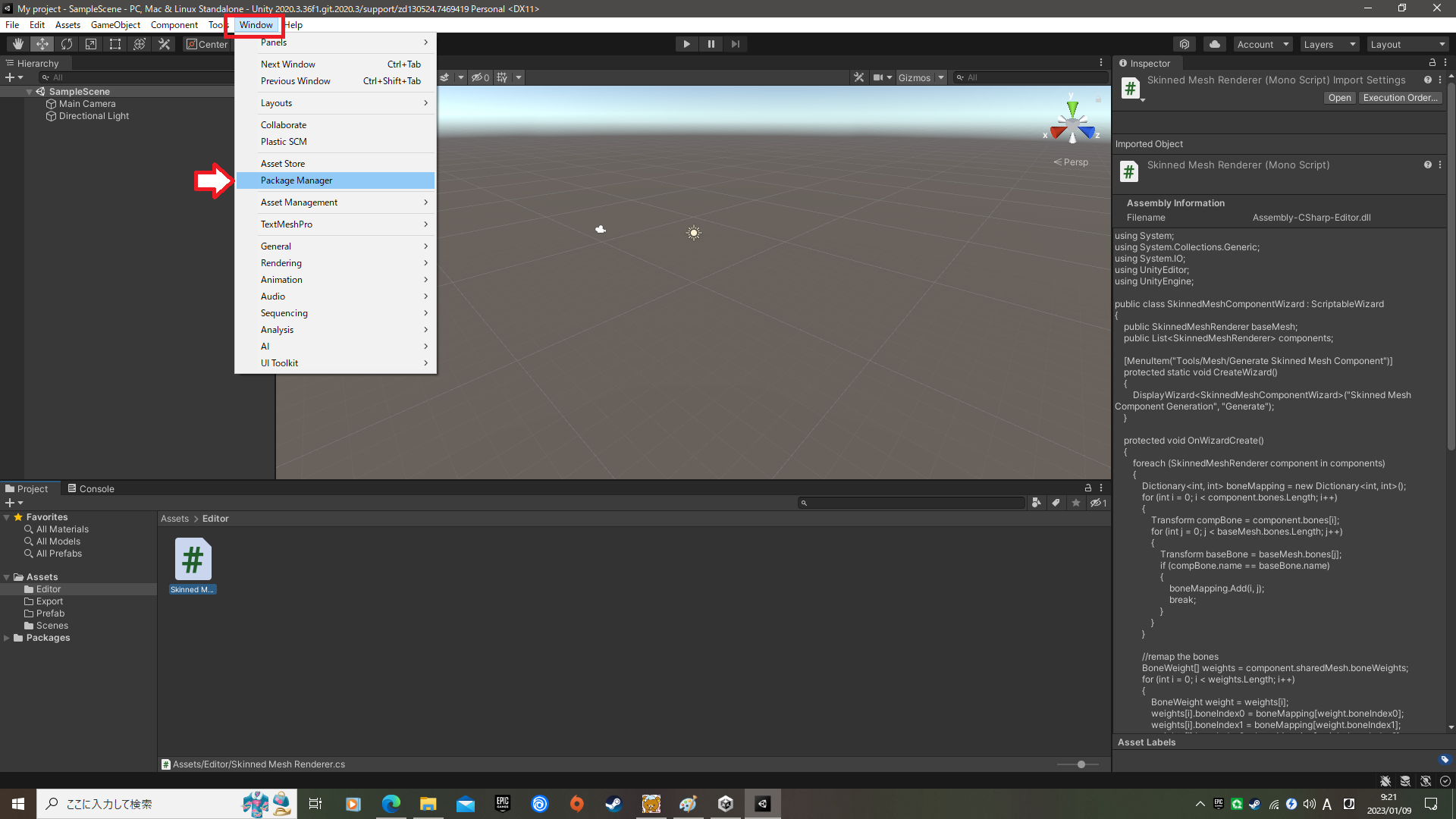Click the Steam icon in taskbar
Image resolution: width=1456 pixels, height=819 pixels.
[x=613, y=804]
